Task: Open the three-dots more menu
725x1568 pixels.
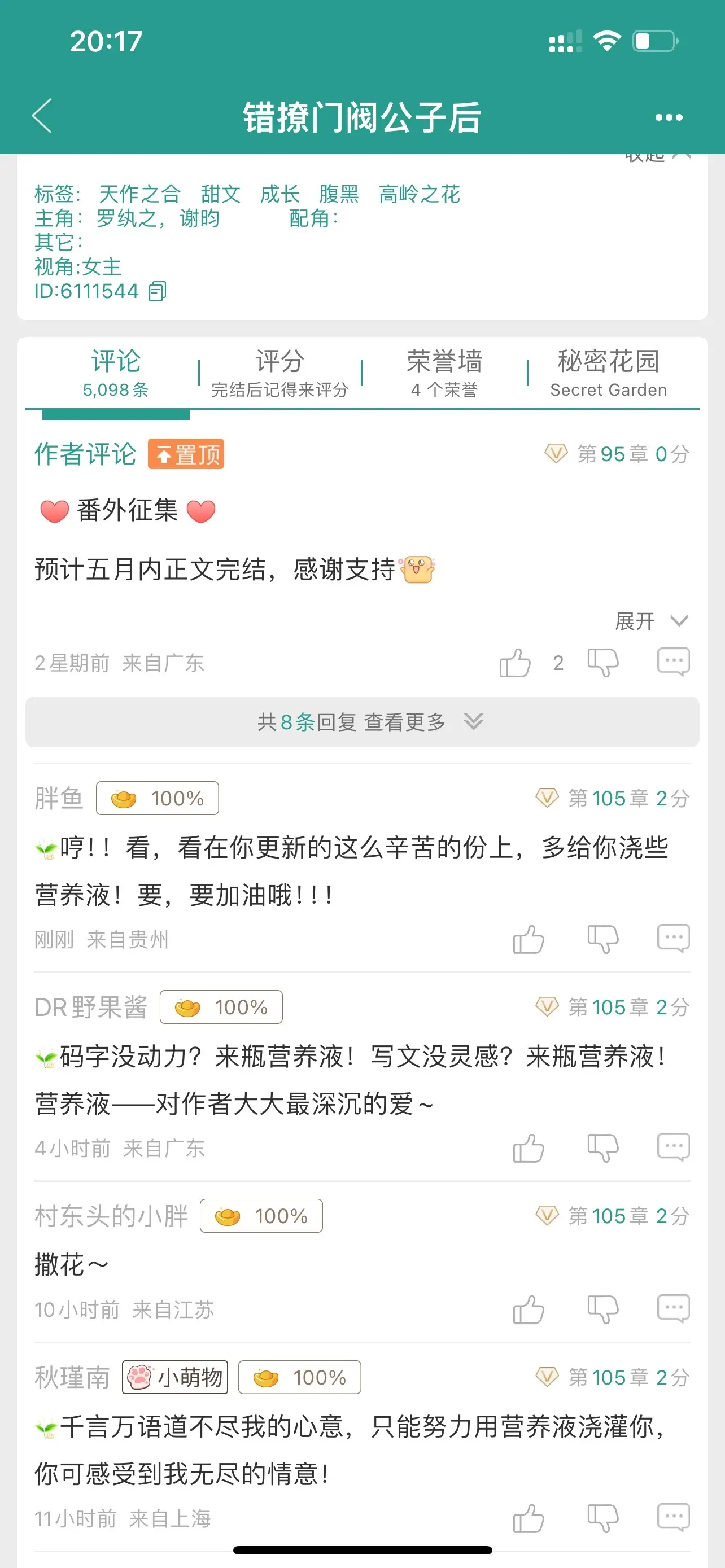Action: [669, 117]
